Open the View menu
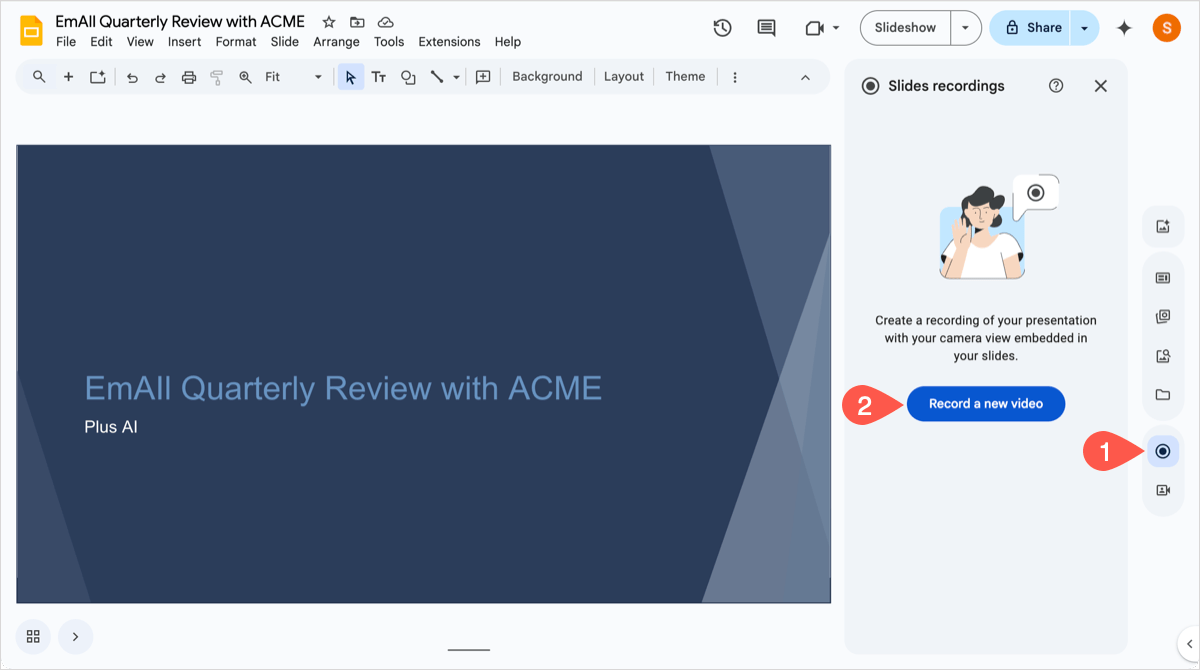Image resolution: width=1200 pixels, height=670 pixels. pyautogui.click(x=140, y=42)
